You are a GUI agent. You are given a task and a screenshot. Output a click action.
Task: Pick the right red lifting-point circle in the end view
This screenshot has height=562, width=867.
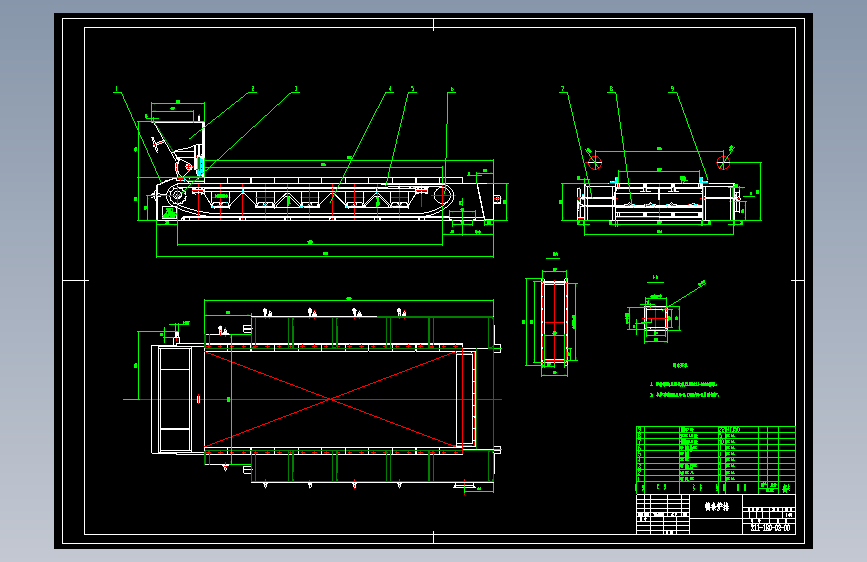pos(723,163)
